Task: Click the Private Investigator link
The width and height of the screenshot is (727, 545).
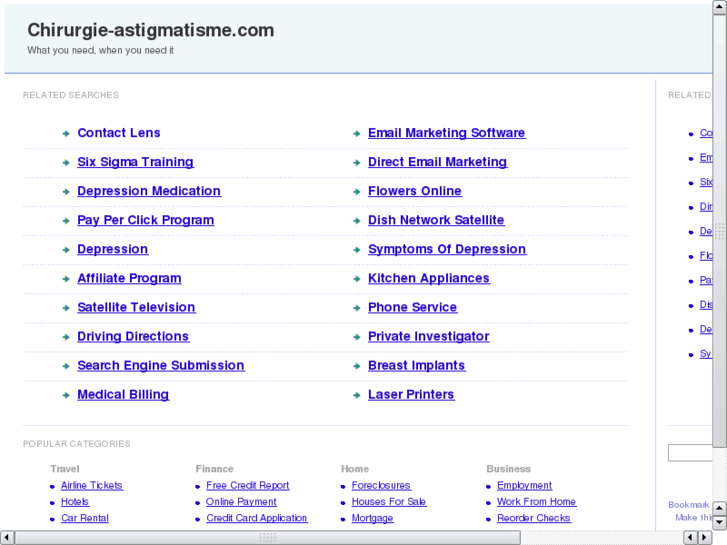Action: tap(429, 337)
